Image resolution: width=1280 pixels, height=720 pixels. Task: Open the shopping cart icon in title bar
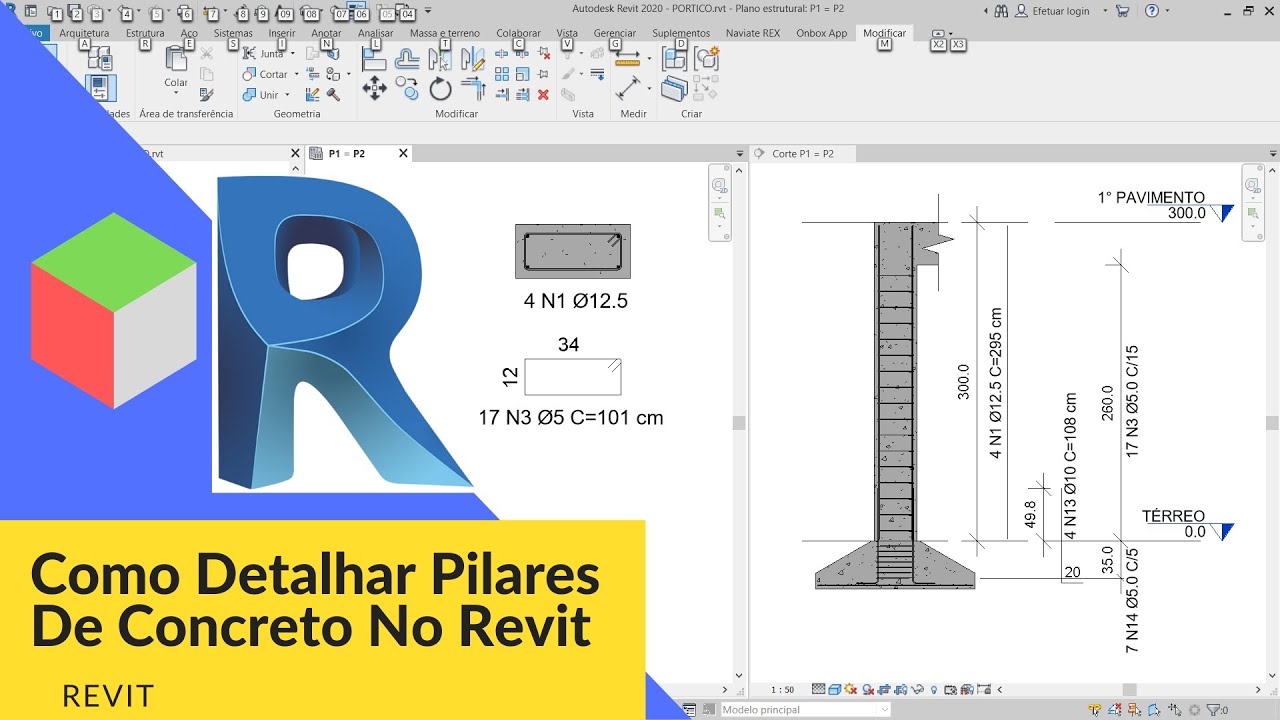(1122, 11)
